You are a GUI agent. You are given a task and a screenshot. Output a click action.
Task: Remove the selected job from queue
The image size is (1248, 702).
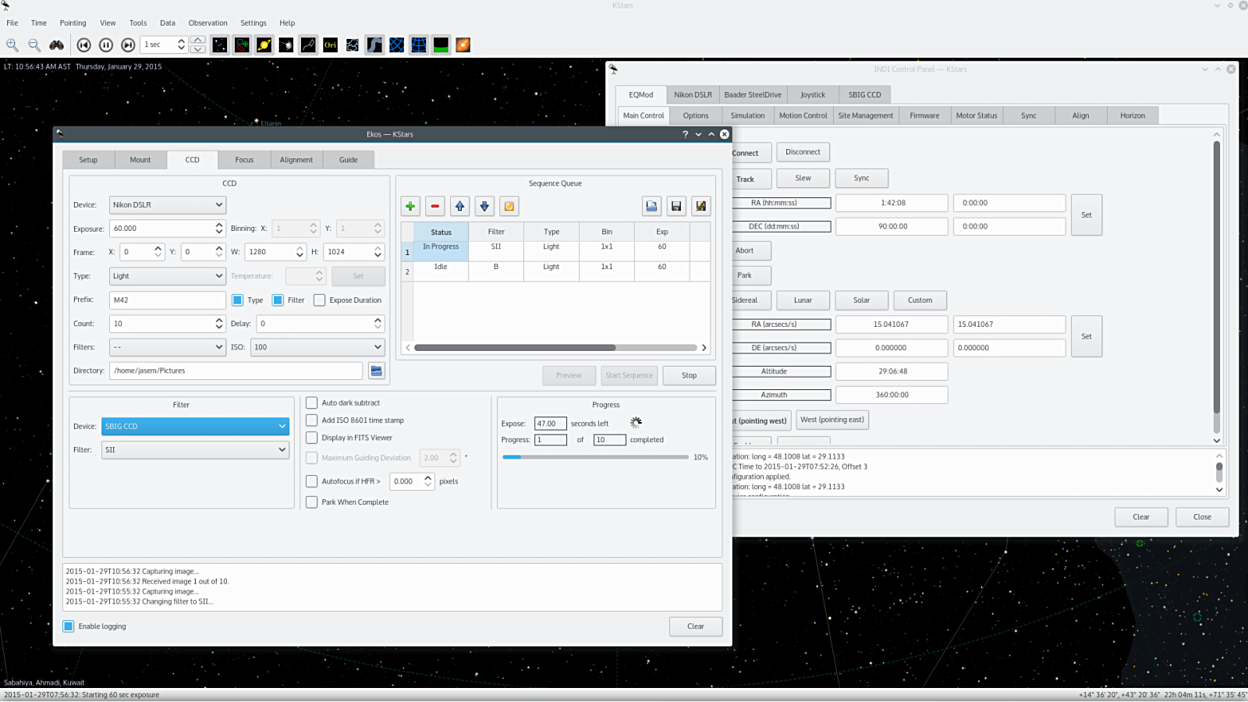(435, 206)
